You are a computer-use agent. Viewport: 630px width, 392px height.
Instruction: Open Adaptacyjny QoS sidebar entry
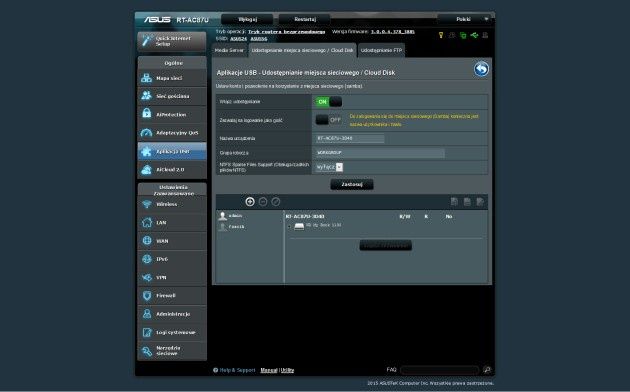(172, 133)
